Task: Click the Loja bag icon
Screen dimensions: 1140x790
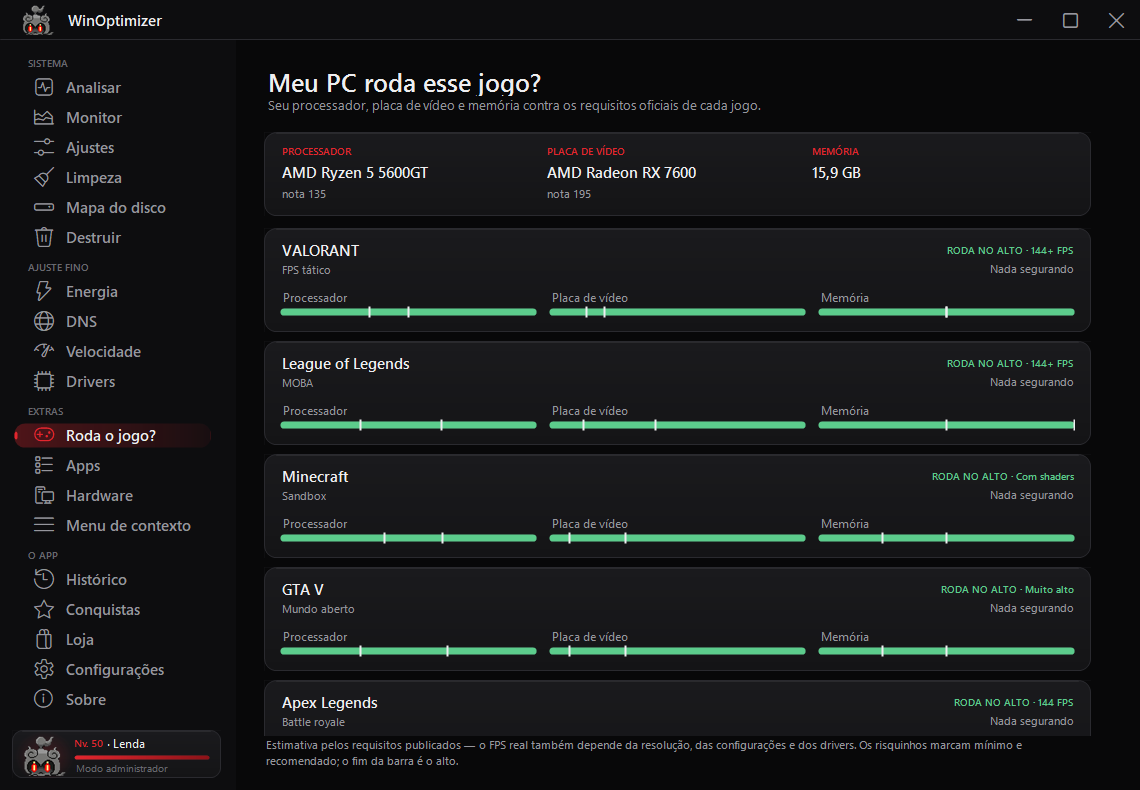Action: point(44,639)
